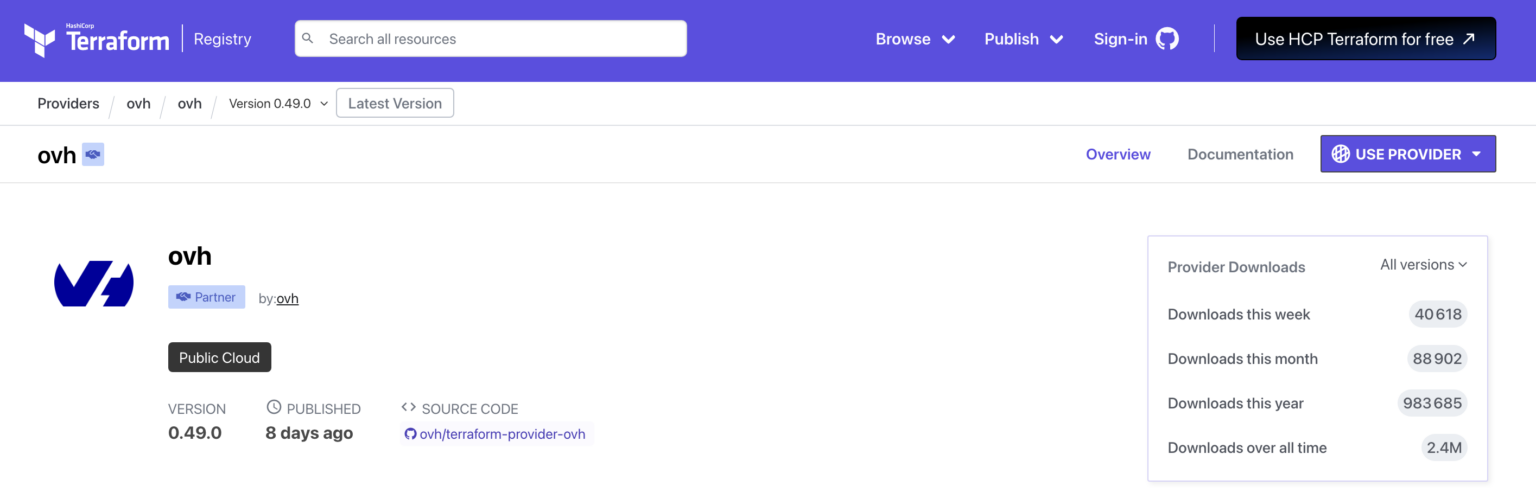Open the Browse dropdown menu

tap(915, 39)
